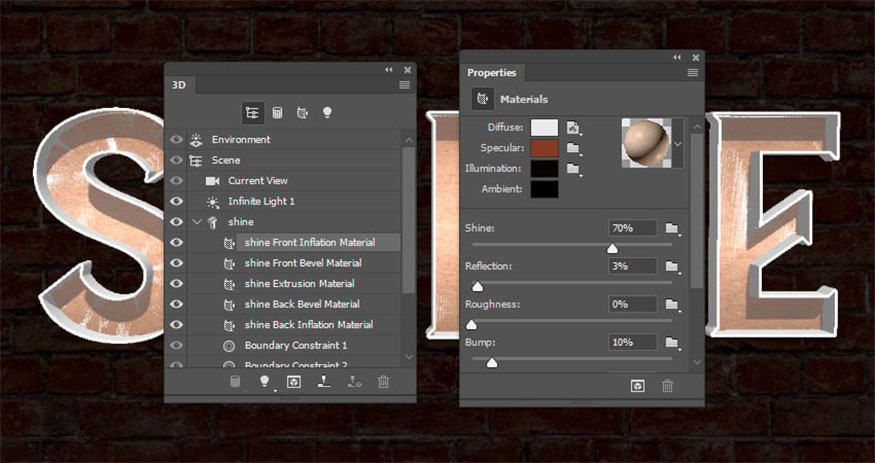The image size is (875, 463).
Task: Select shine Back Inflation Material entry
Action: coord(308,325)
